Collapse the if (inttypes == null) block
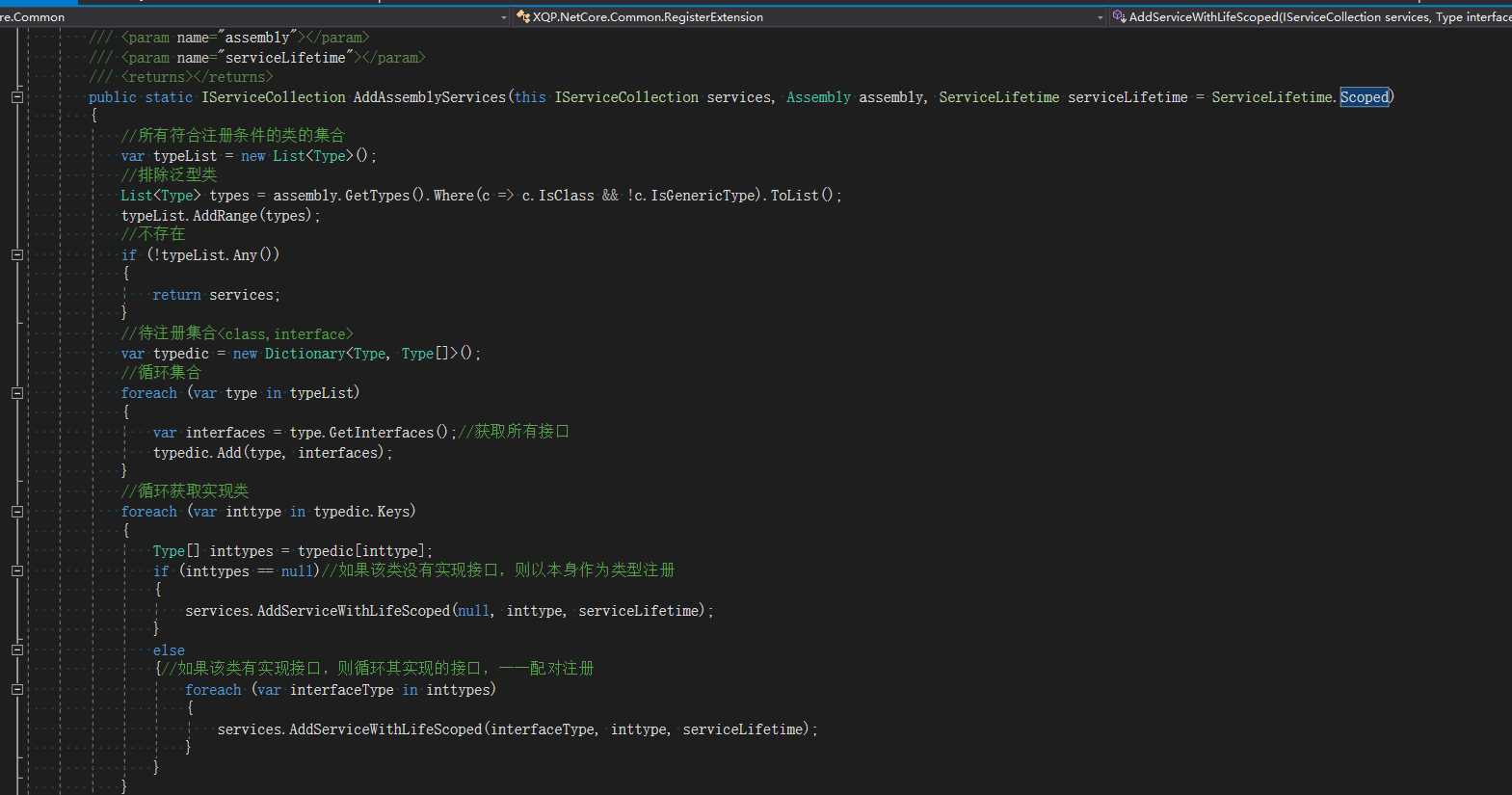 pos(17,571)
